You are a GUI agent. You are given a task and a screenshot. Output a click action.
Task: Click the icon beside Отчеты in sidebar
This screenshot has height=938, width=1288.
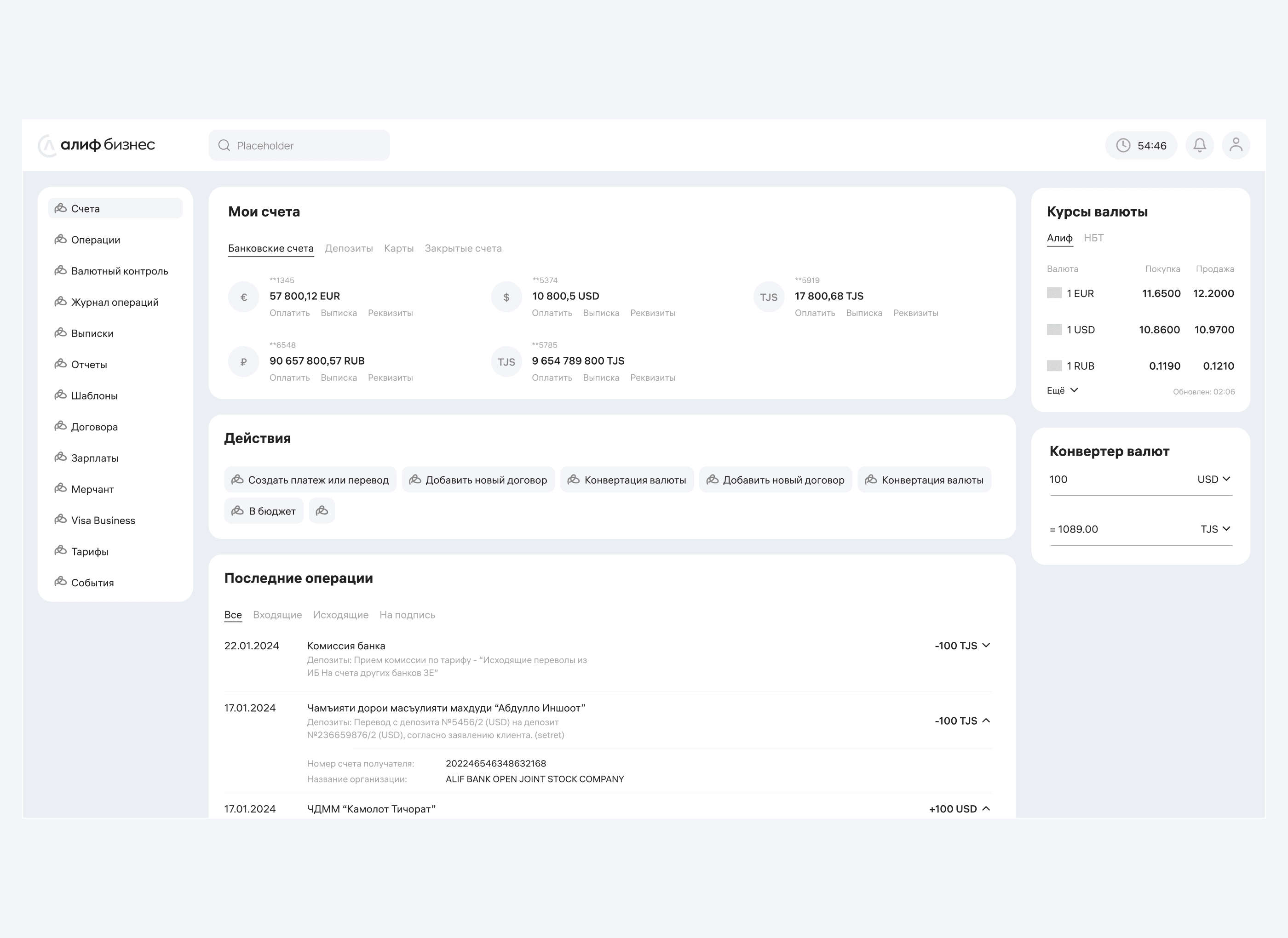coord(61,364)
